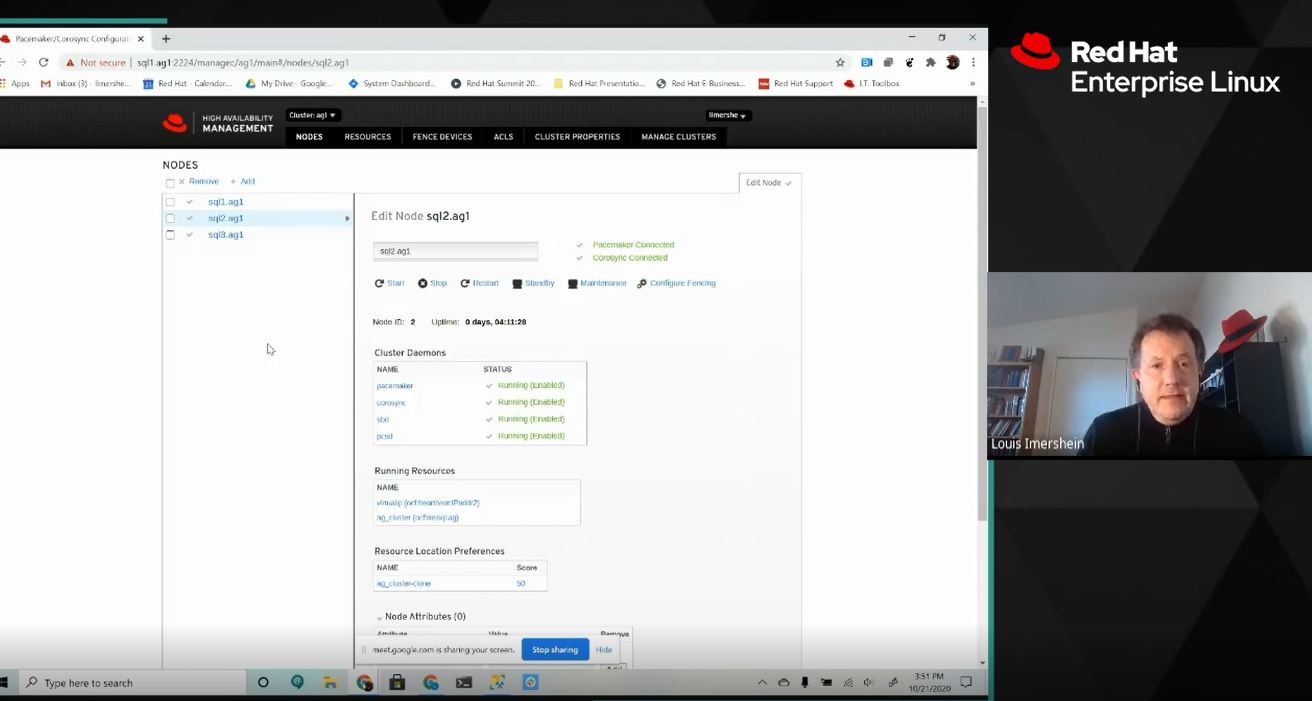Open the Cluster: ag1 dropdown

(311, 115)
